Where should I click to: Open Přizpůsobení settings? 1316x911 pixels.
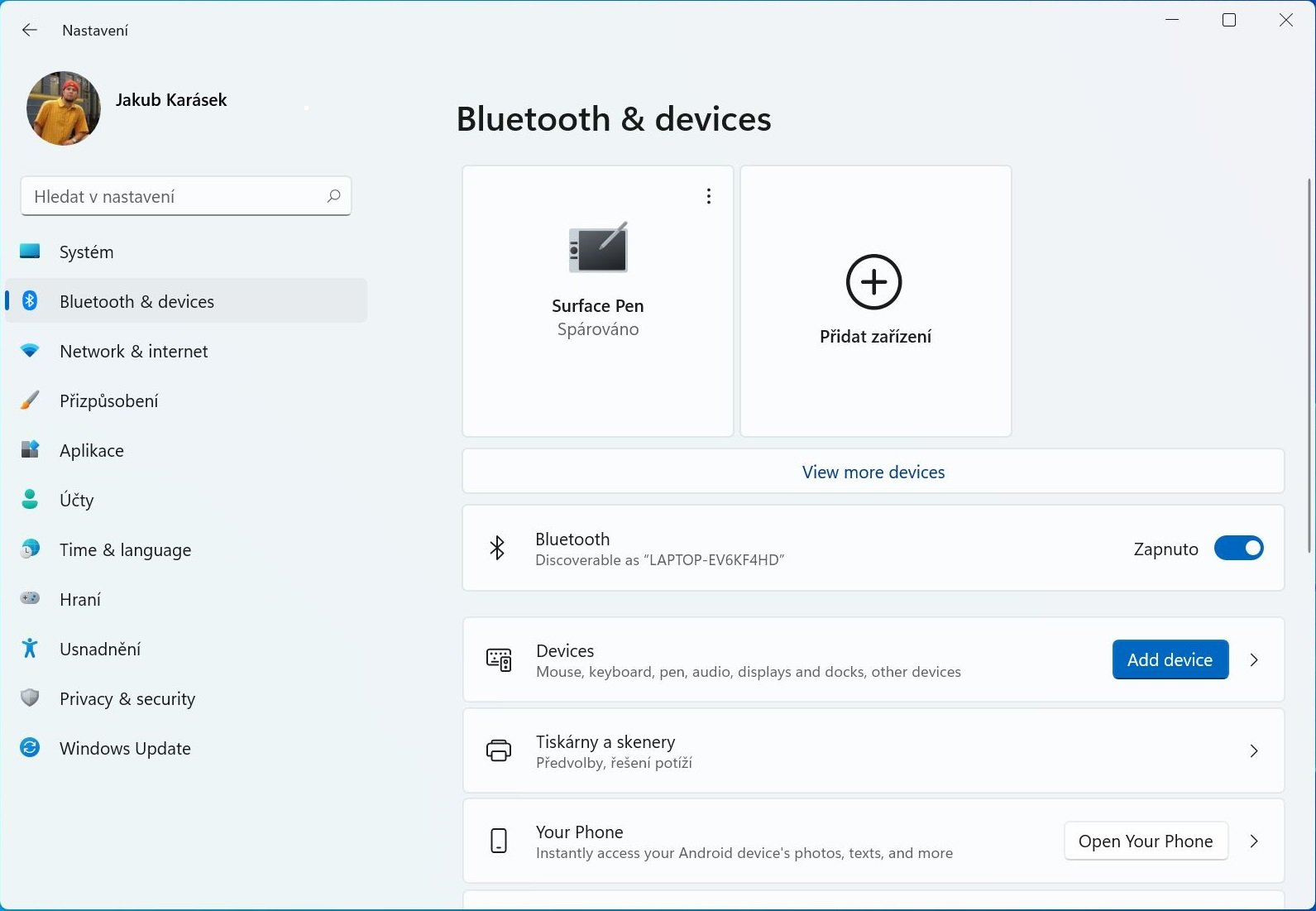tap(186, 400)
